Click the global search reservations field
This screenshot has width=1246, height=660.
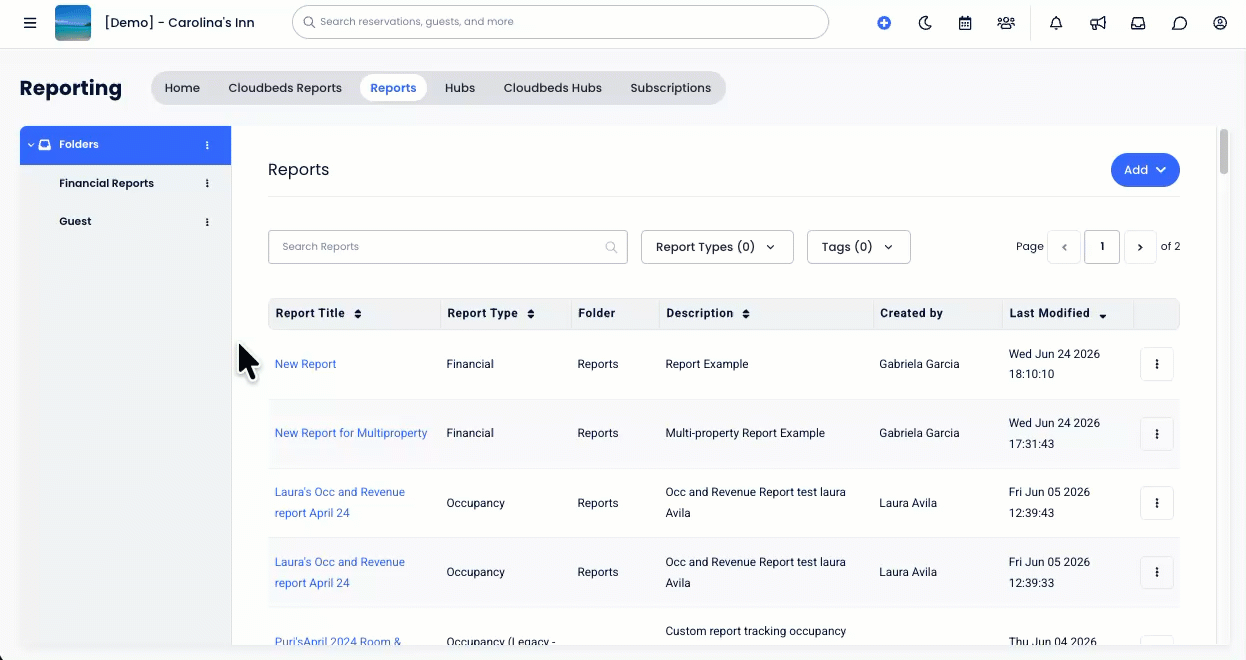coord(560,22)
